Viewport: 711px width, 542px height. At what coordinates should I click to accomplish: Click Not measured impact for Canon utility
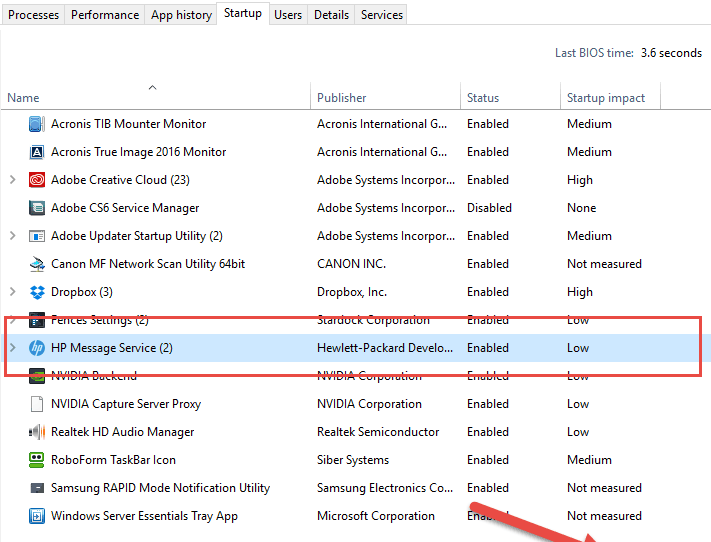pos(604,264)
